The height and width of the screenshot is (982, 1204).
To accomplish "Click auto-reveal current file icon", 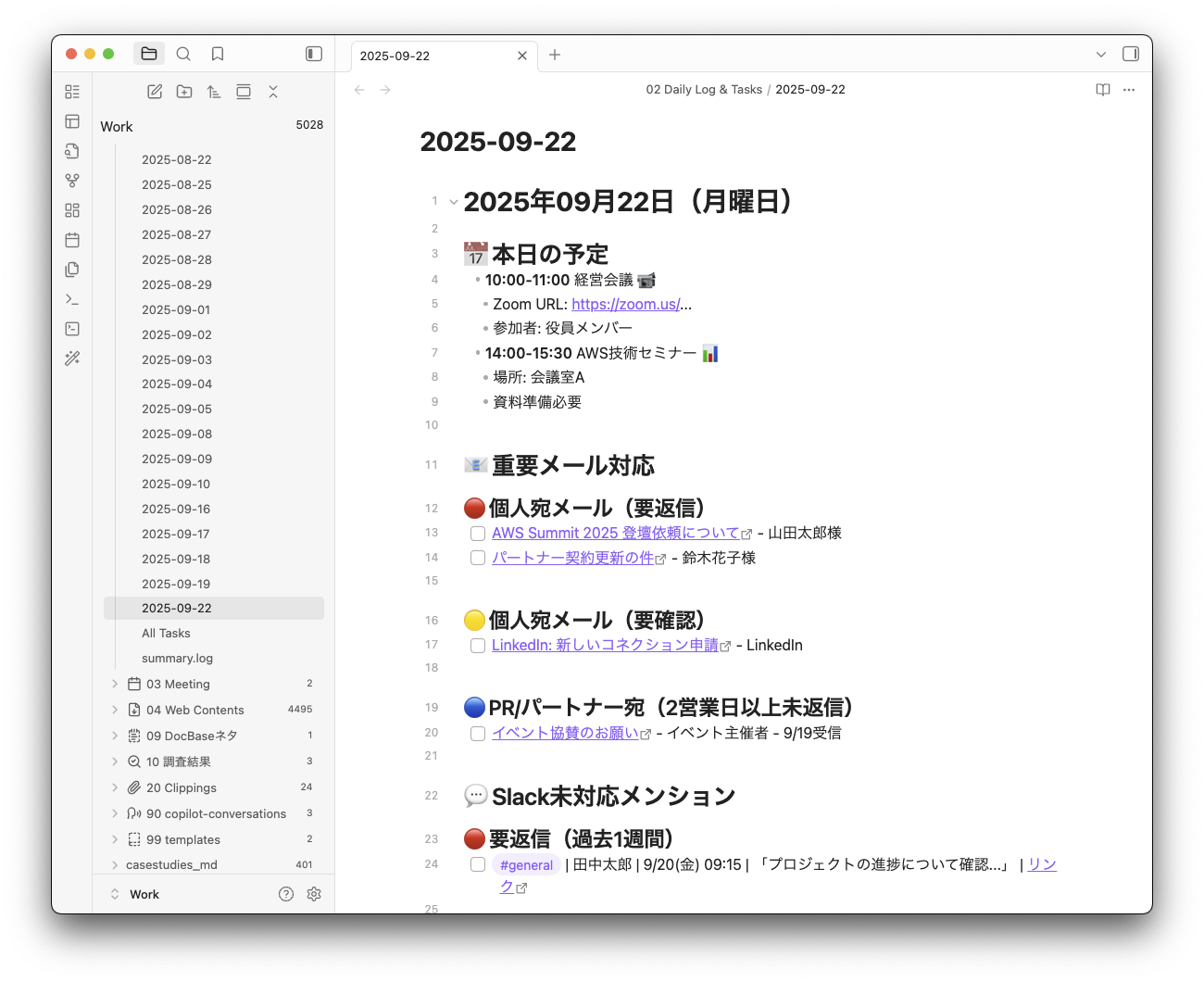I will coord(244,92).
